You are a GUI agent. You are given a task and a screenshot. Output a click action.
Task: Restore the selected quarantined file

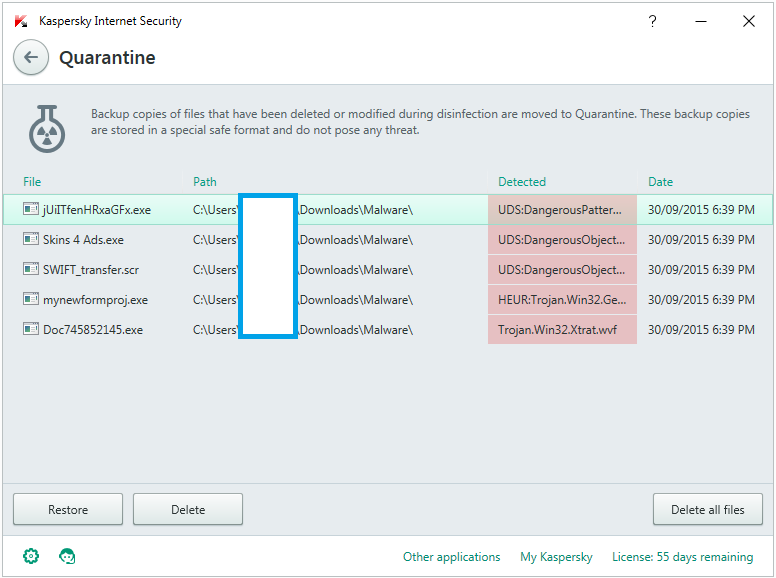(68, 509)
